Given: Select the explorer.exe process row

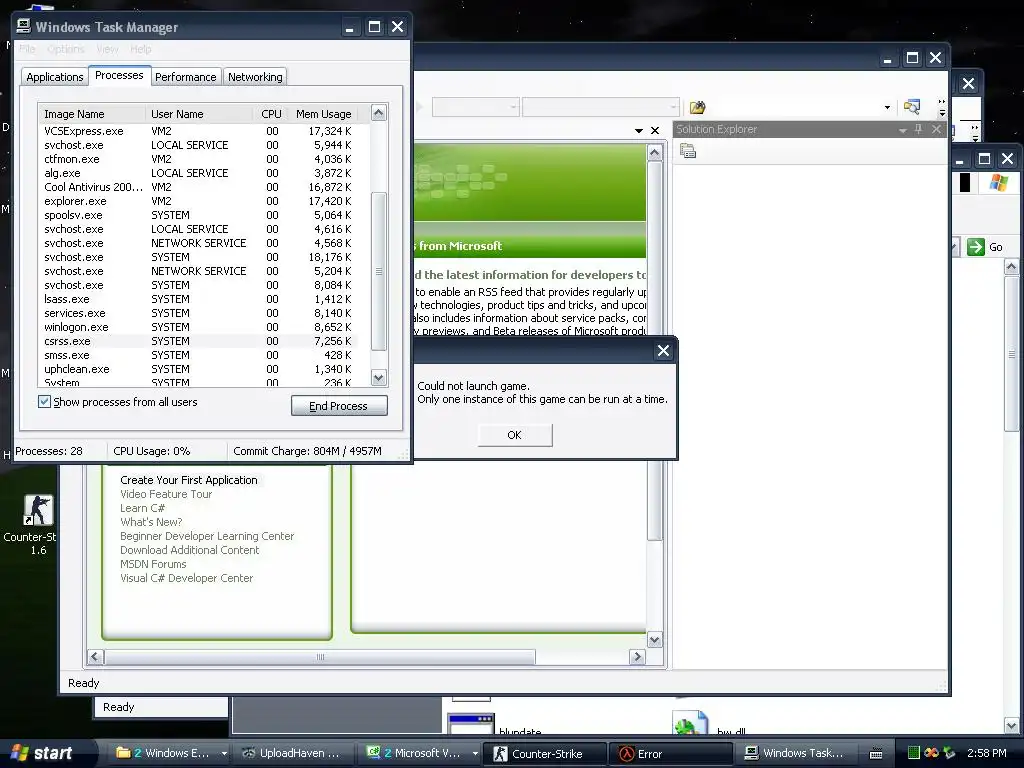Looking at the screenshot, I should [x=199, y=201].
